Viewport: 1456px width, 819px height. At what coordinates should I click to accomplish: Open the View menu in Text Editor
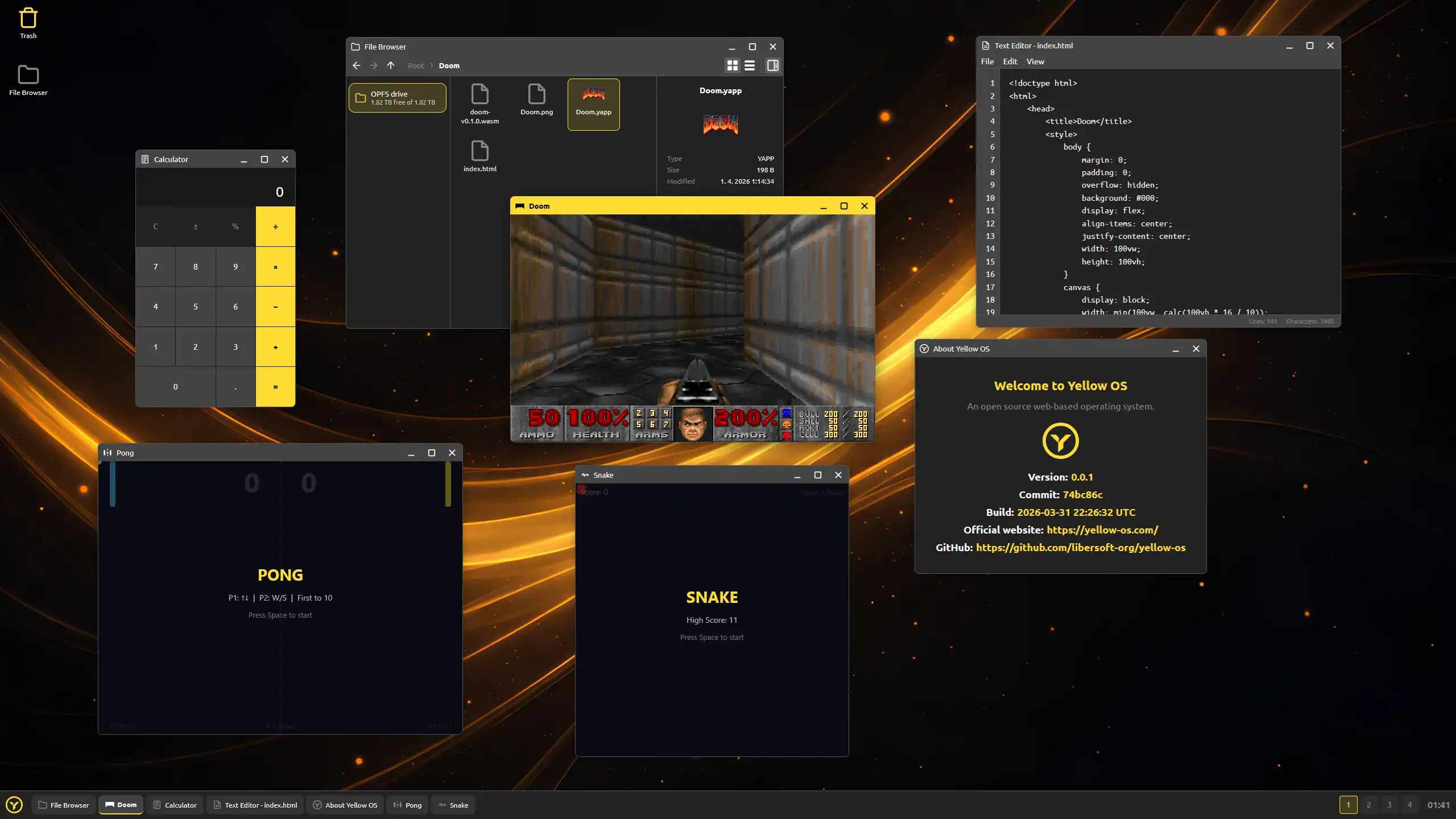click(1035, 61)
